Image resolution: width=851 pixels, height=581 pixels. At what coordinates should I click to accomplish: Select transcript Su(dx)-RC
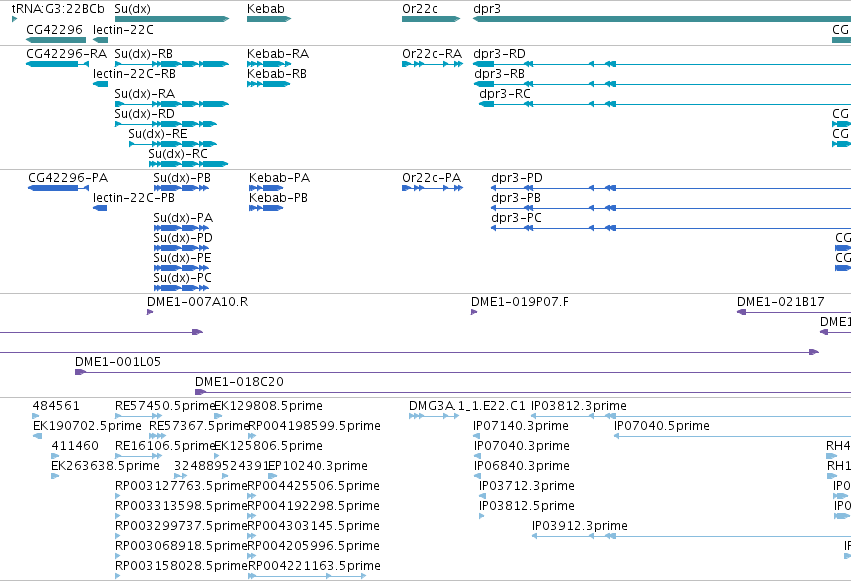pyautogui.click(x=188, y=164)
